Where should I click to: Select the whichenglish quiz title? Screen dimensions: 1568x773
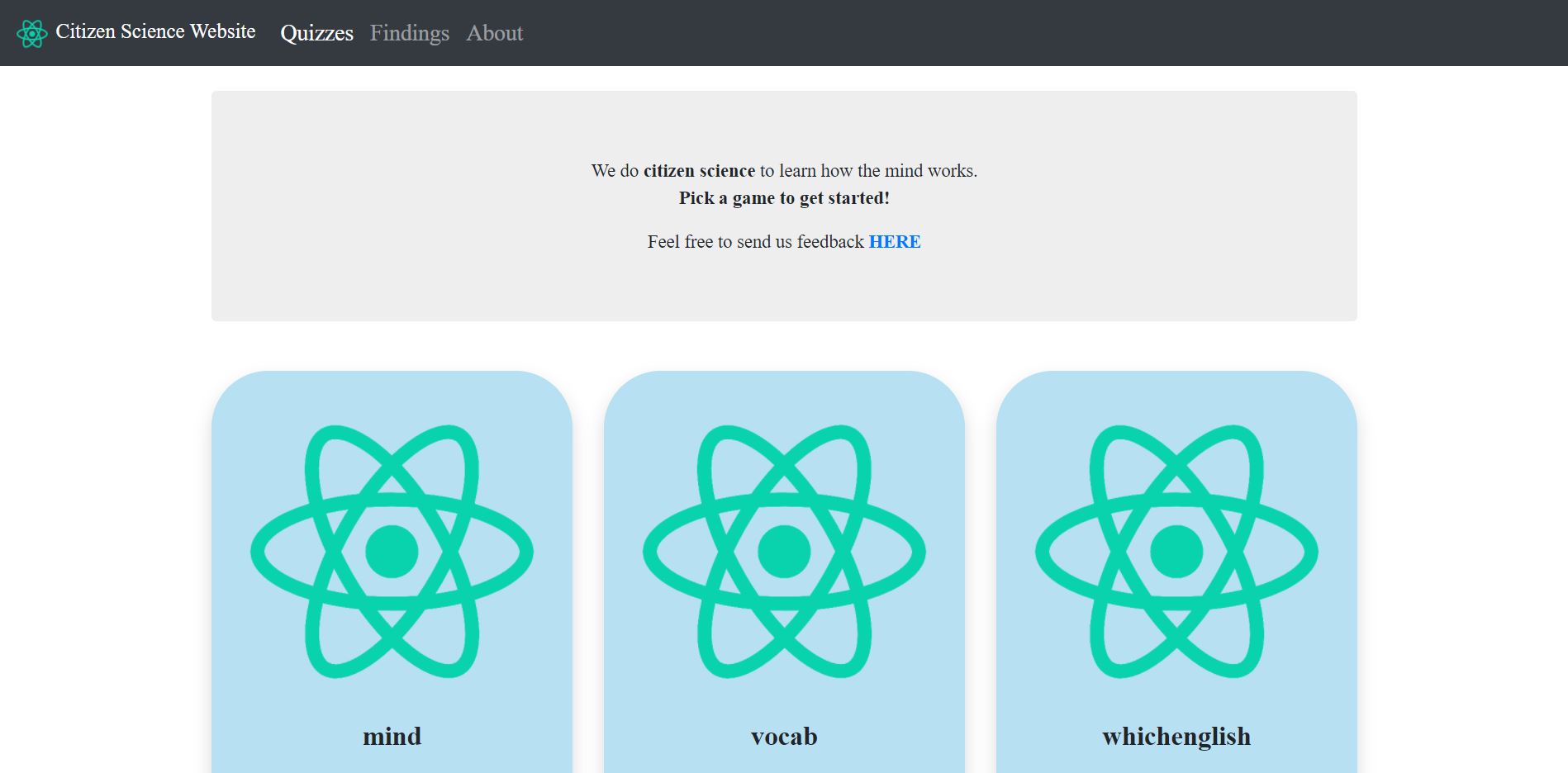coord(1176,737)
